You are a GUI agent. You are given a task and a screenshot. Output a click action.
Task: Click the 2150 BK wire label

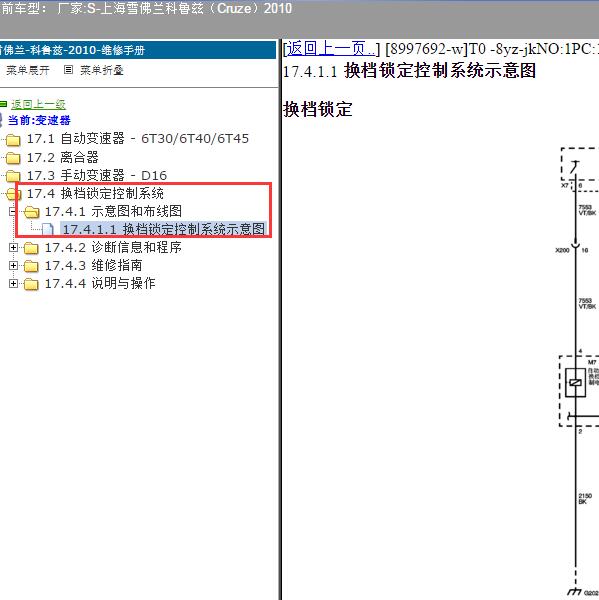[585, 499]
